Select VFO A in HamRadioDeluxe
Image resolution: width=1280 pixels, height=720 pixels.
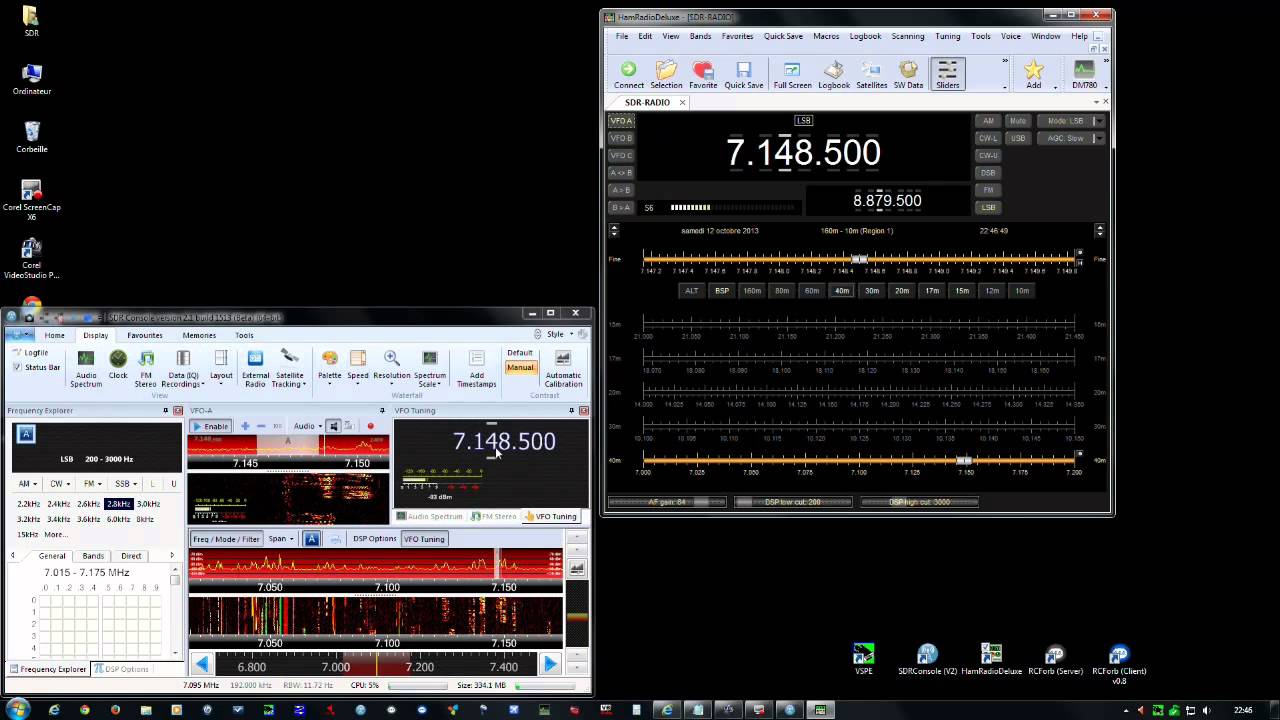(x=621, y=120)
